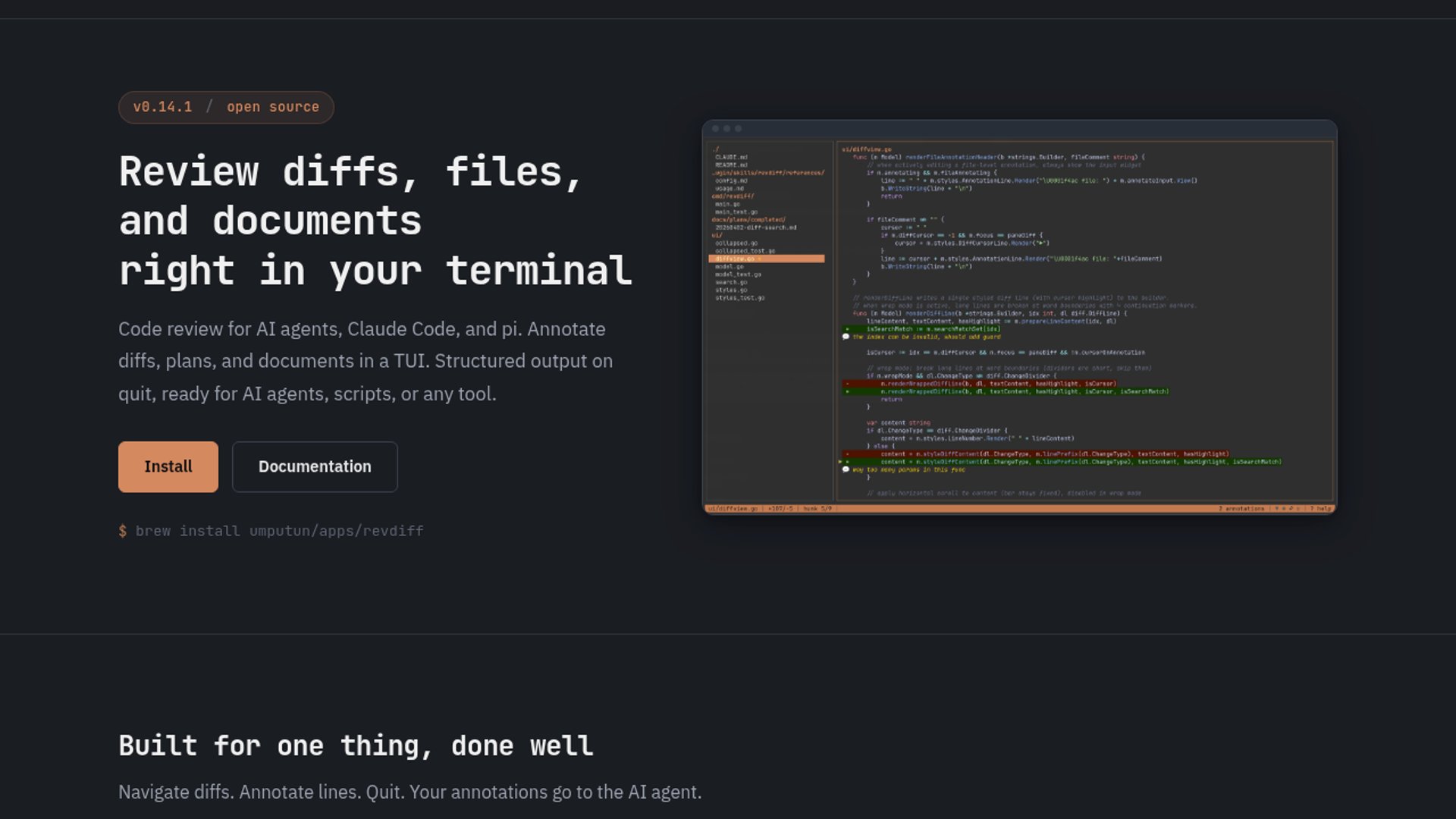Click the 'hunk 5/9' status bar segment
Screen dimensions: 1456x819
[817, 509]
